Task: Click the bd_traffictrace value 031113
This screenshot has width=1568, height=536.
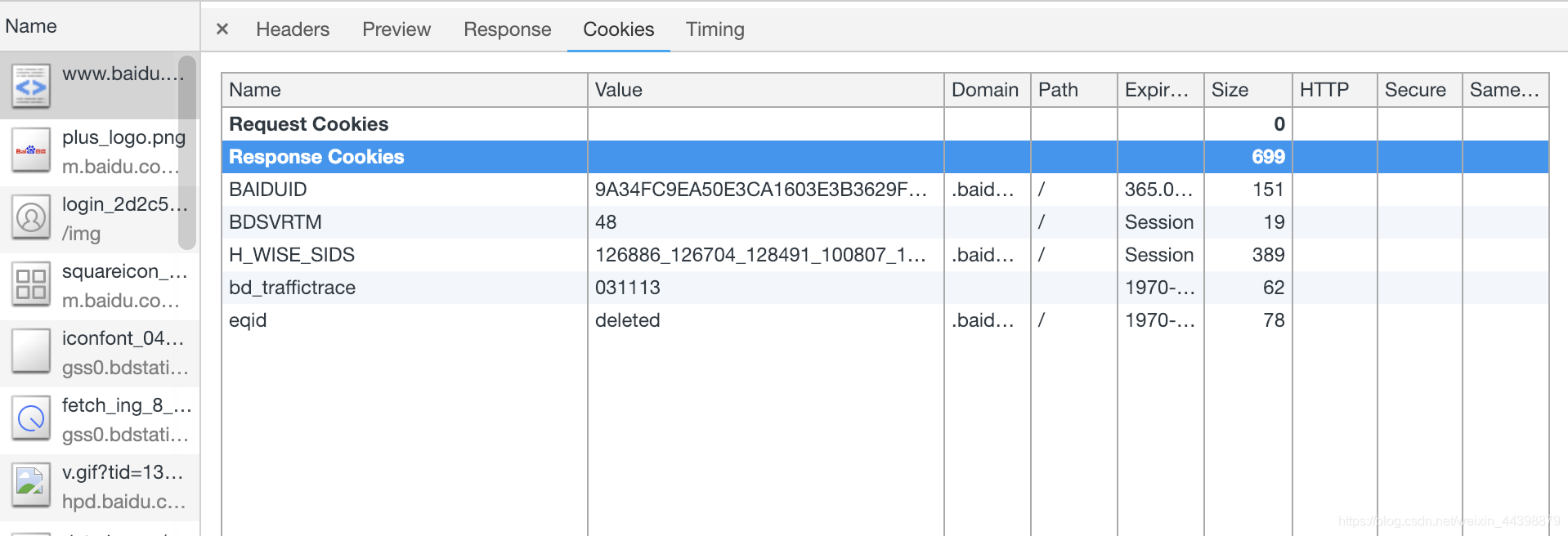Action: [x=628, y=288]
